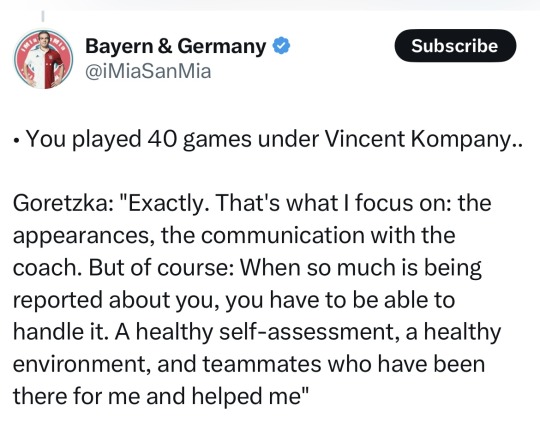This screenshot has width=540, height=429.
Task: Subscribe to the Bayern & Germany account
Action: tap(455, 46)
